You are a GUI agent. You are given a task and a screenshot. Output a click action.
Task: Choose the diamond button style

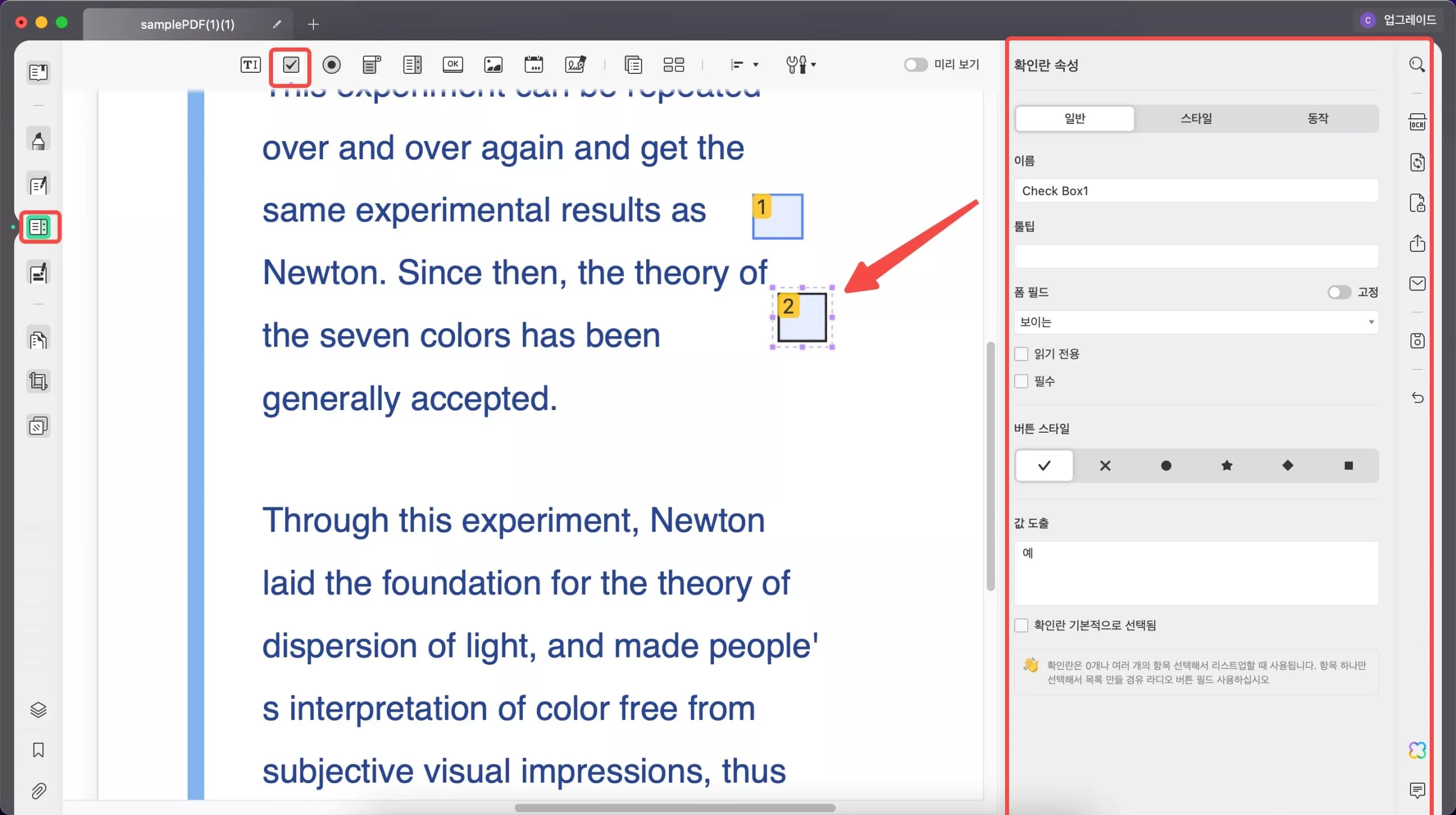[1288, 466]
